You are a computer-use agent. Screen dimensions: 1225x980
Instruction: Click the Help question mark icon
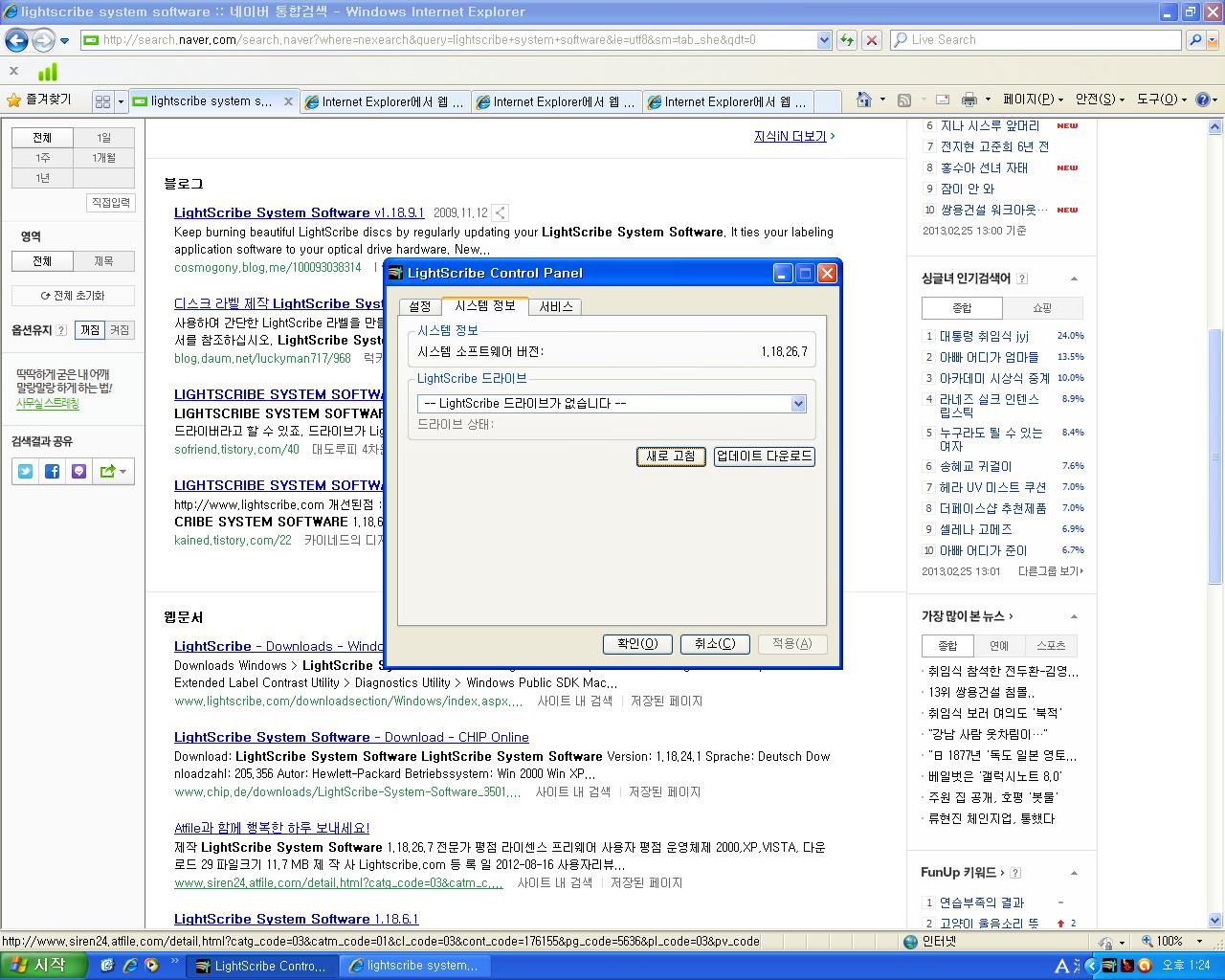click(1203, 100)
